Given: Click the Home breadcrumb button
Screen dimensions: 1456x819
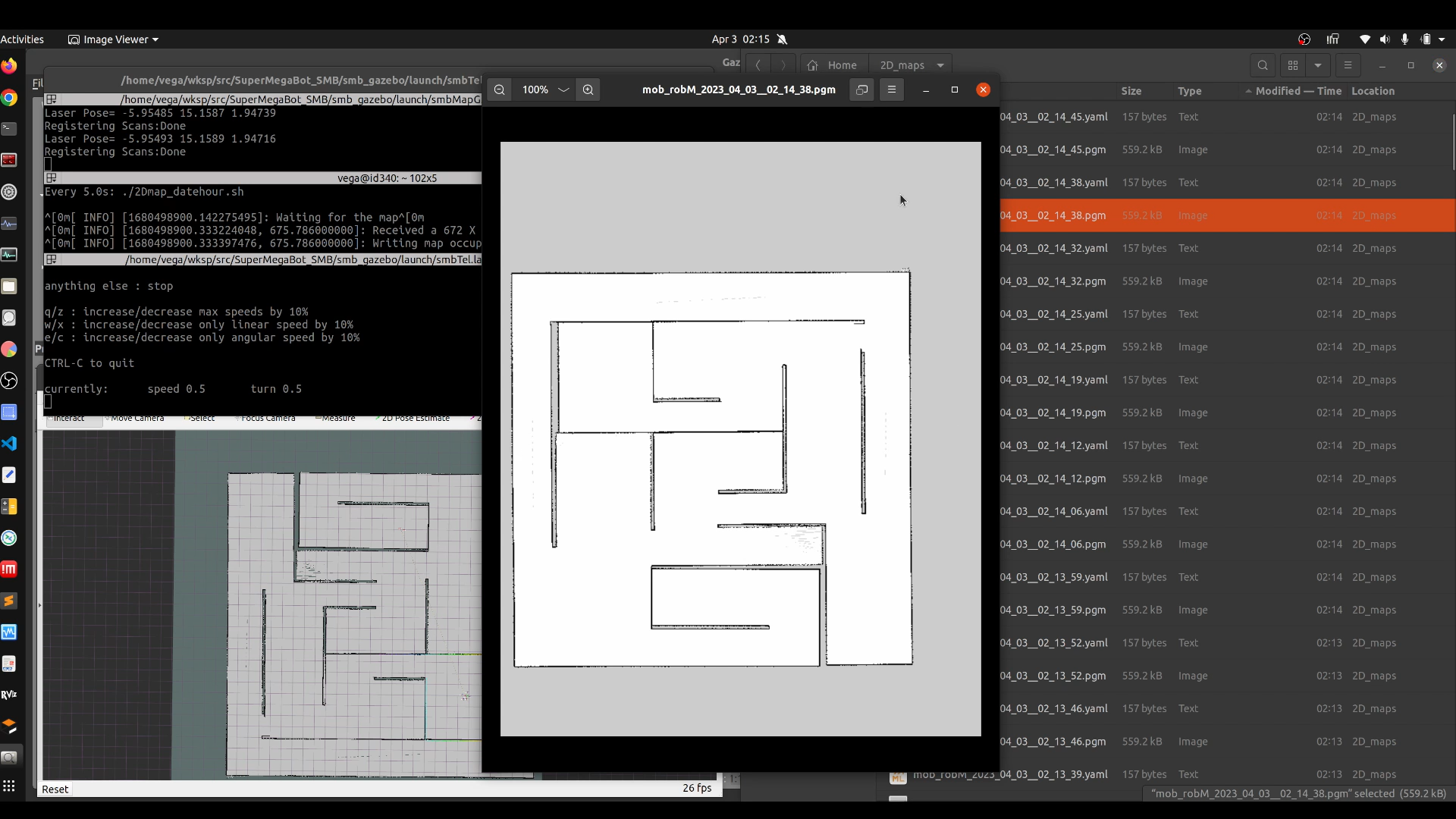Looking at the screenshot, I should coord(833,65).
